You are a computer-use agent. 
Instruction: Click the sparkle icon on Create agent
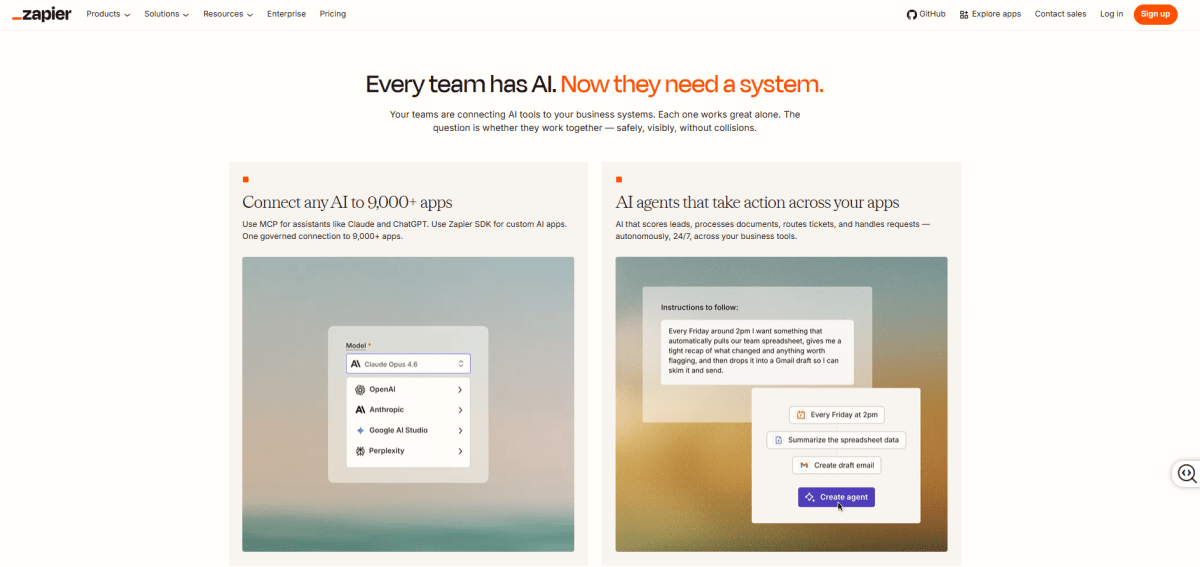click(810, 497)
